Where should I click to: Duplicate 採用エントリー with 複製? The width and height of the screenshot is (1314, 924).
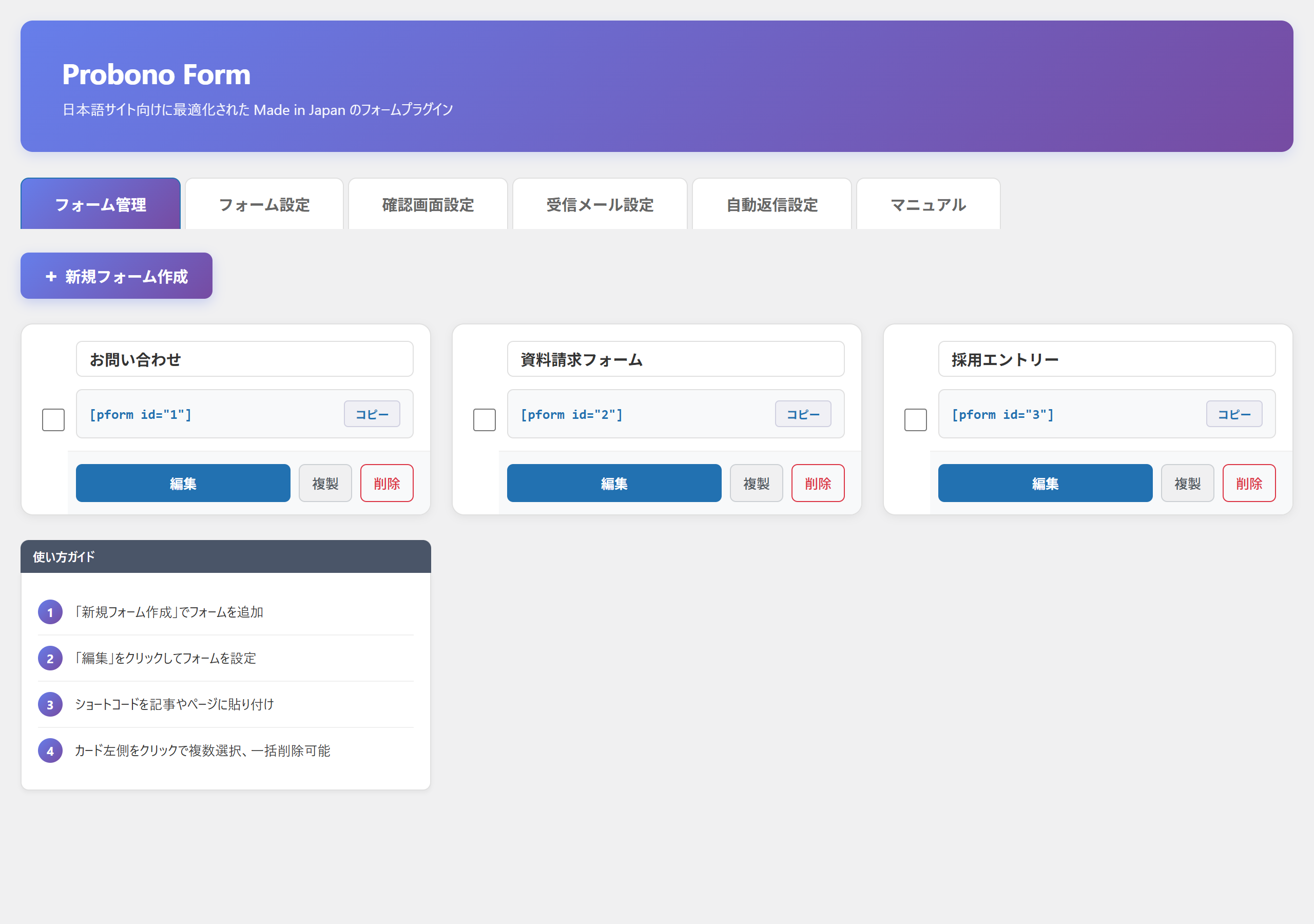coord(1188,483)
